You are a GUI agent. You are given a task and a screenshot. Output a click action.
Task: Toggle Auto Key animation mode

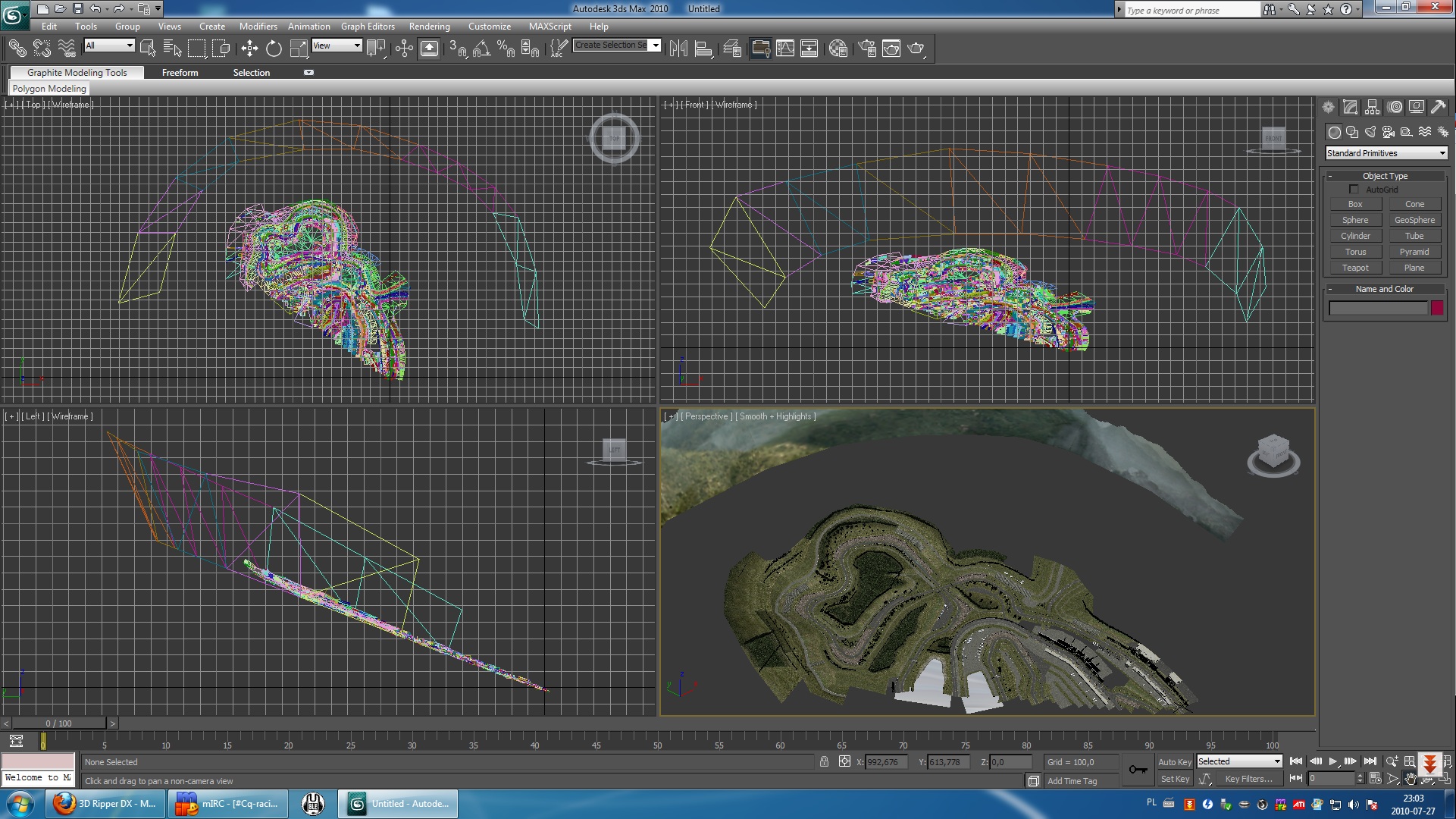click(x=1174, y=762)
